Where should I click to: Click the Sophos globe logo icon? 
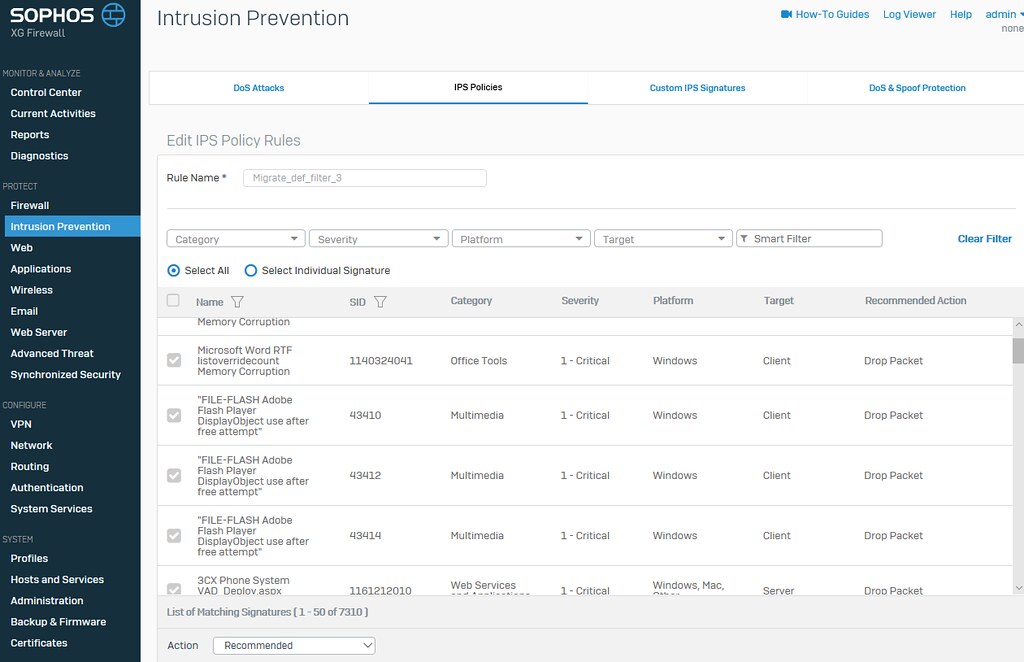(114, 15)
